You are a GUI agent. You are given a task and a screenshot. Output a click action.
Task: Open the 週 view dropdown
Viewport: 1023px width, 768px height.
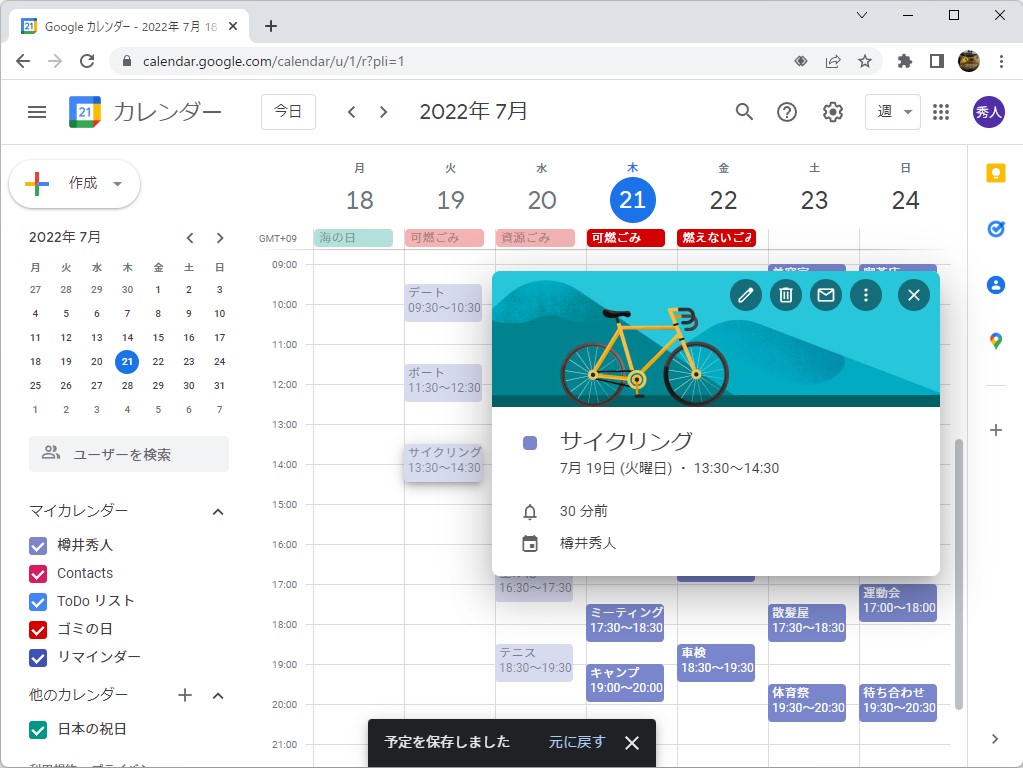[x=891, y=112]
